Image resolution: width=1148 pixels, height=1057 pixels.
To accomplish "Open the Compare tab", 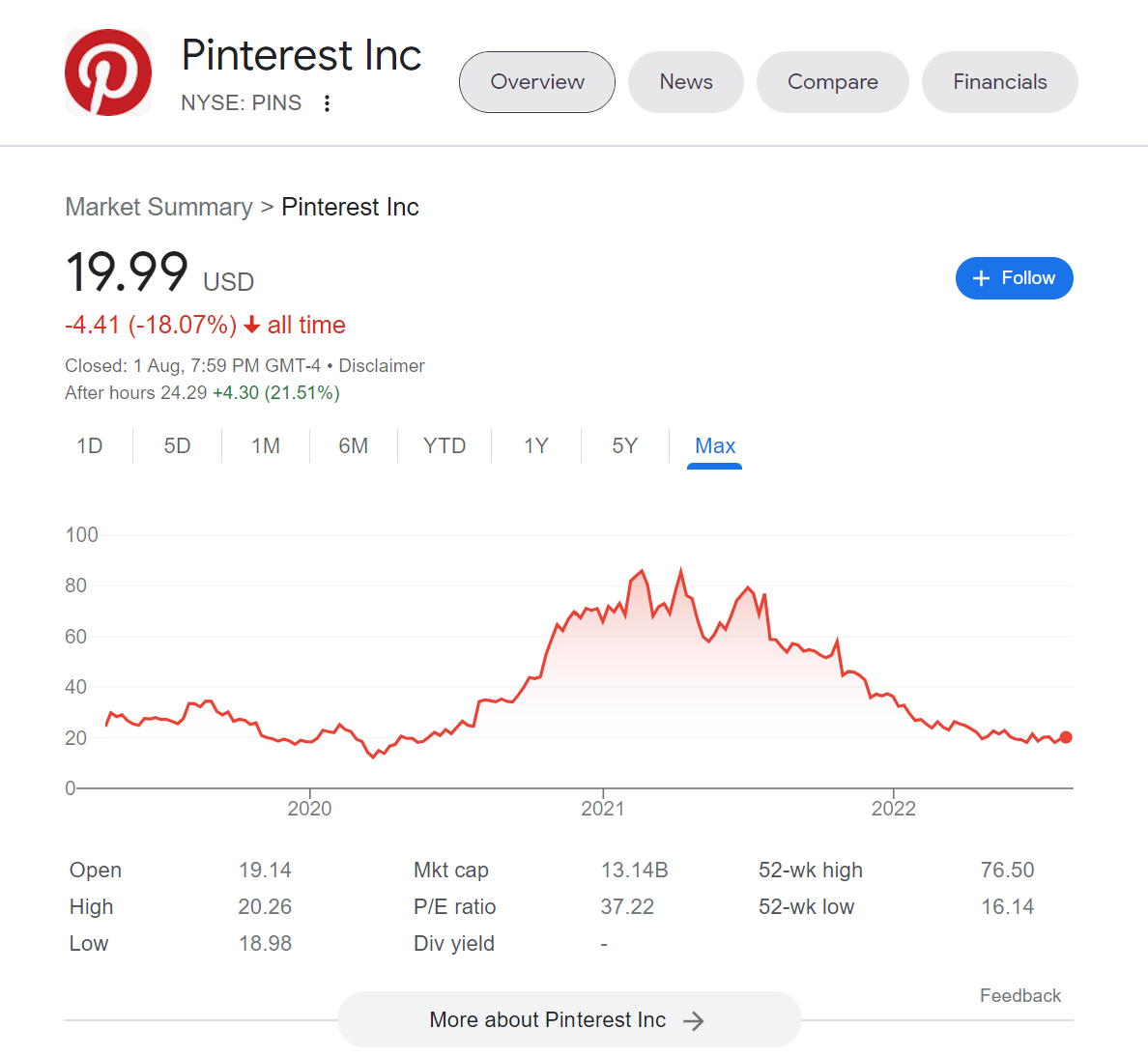I will (833, 82).
